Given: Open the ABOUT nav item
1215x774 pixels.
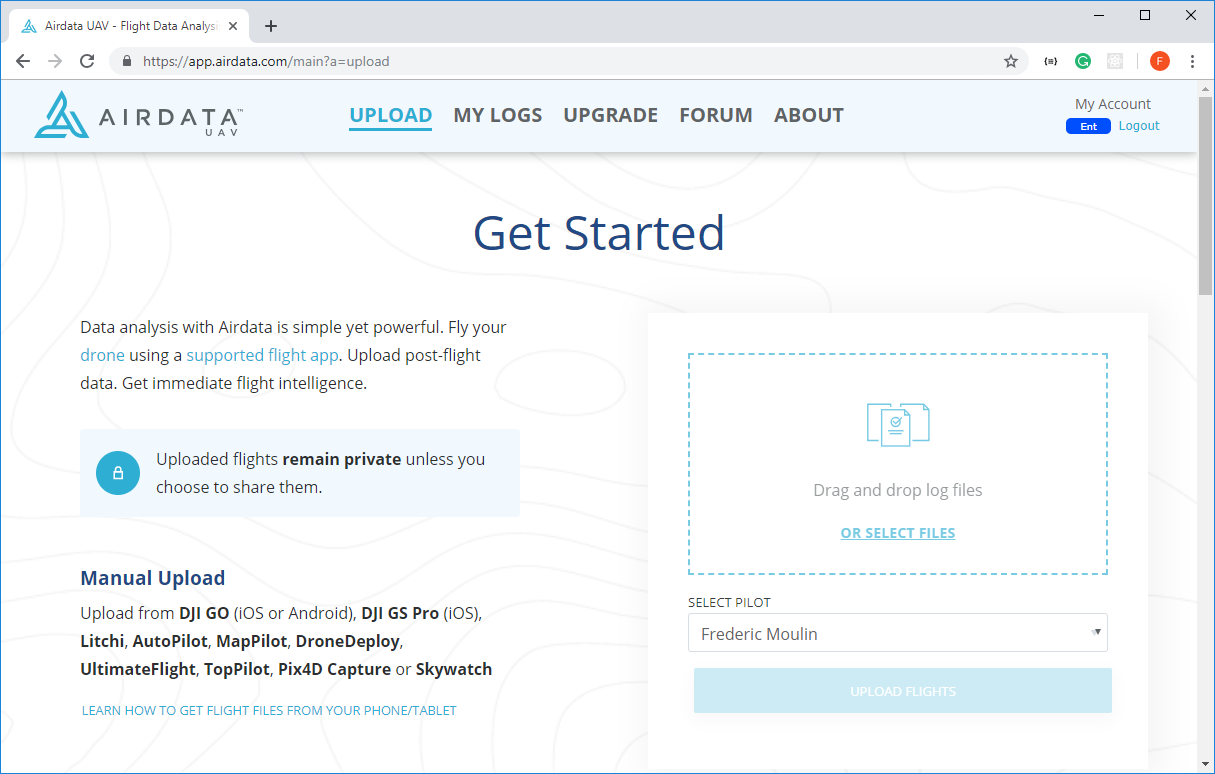Looking at the screenshot, I should tap(809, 115).
